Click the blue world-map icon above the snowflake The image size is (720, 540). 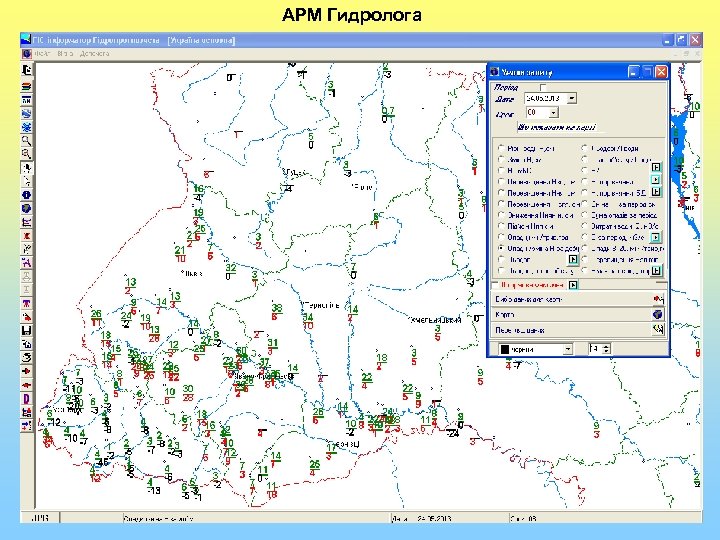click(x=27, y=113)
